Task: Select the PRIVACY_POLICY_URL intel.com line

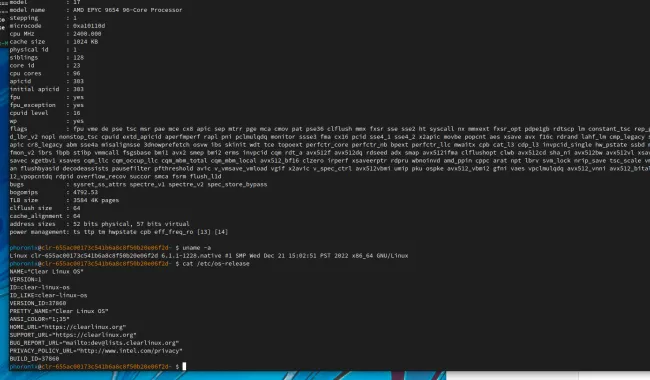Action: click(96, 351)
